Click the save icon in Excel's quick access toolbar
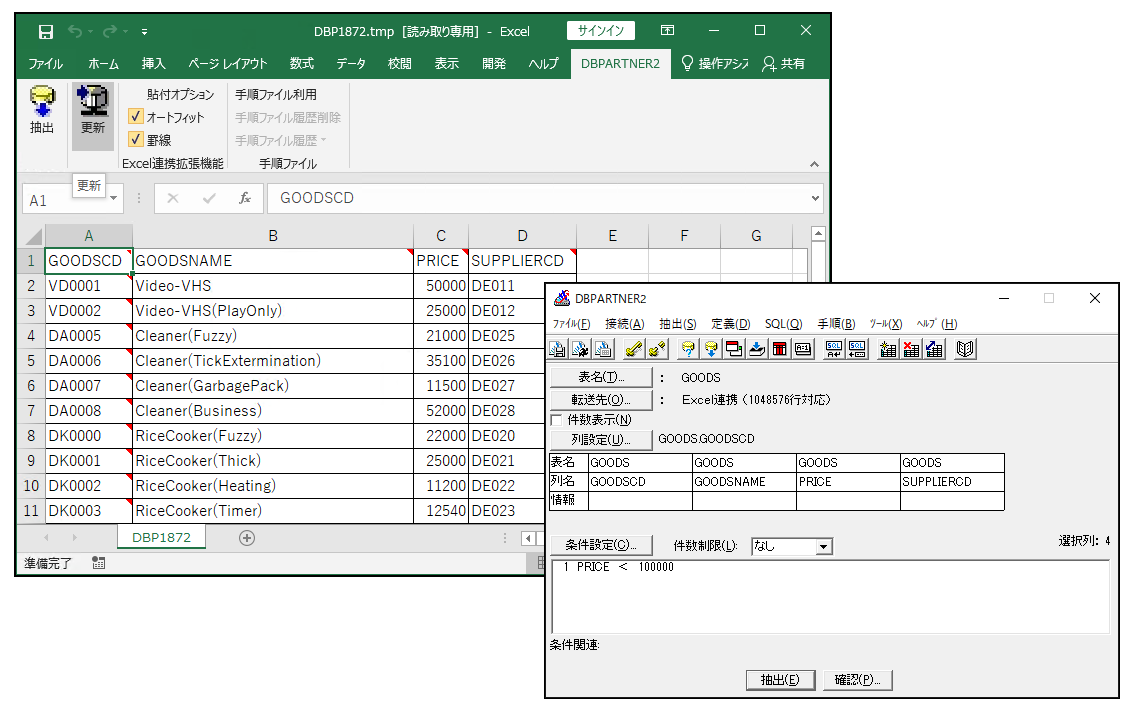The height and width of the screenshot is (720, 1140). (46, 31)
